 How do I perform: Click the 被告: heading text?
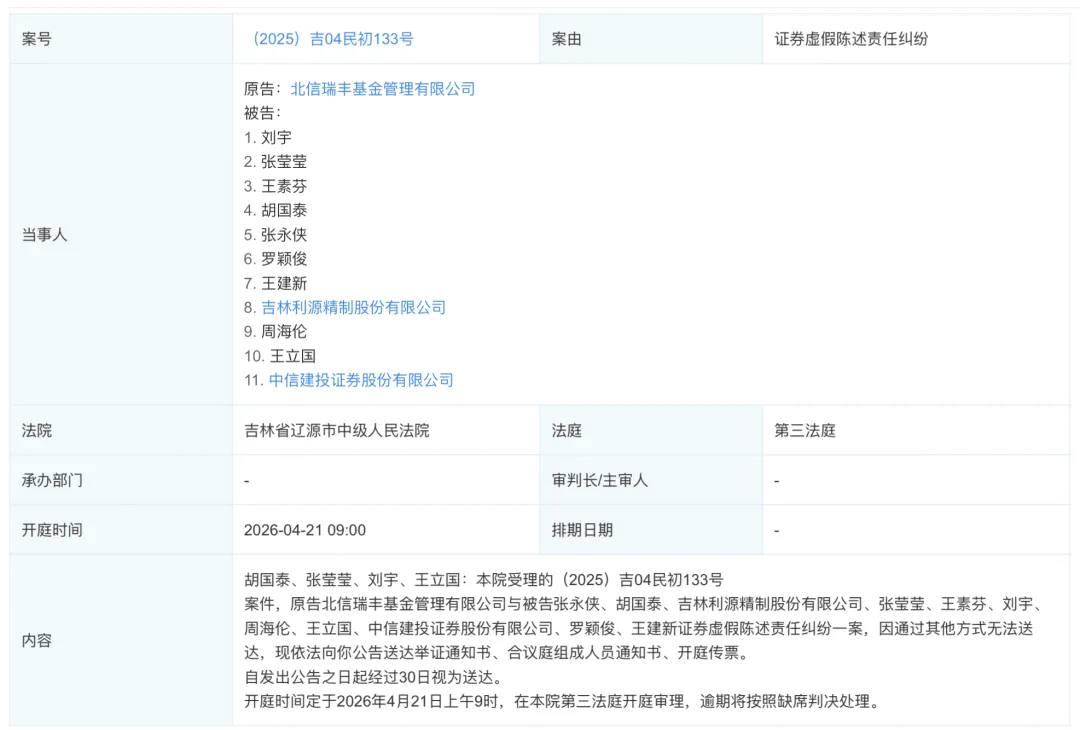[262, 113]
